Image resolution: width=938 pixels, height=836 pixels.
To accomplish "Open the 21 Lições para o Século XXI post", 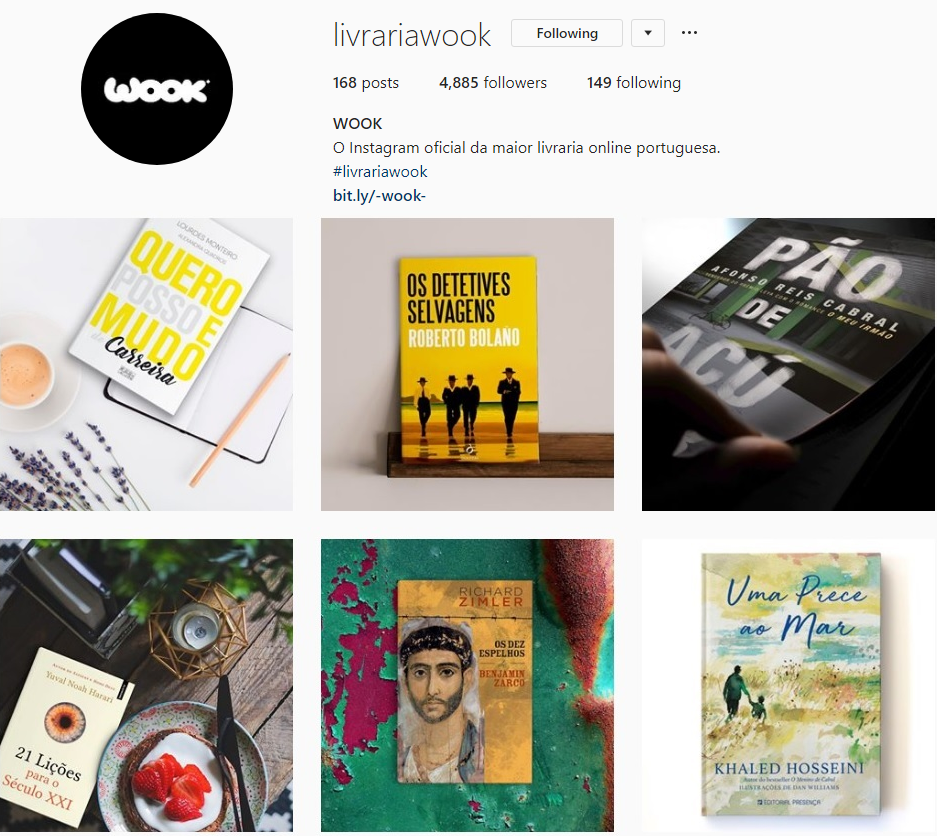I will tap(147, 685).
